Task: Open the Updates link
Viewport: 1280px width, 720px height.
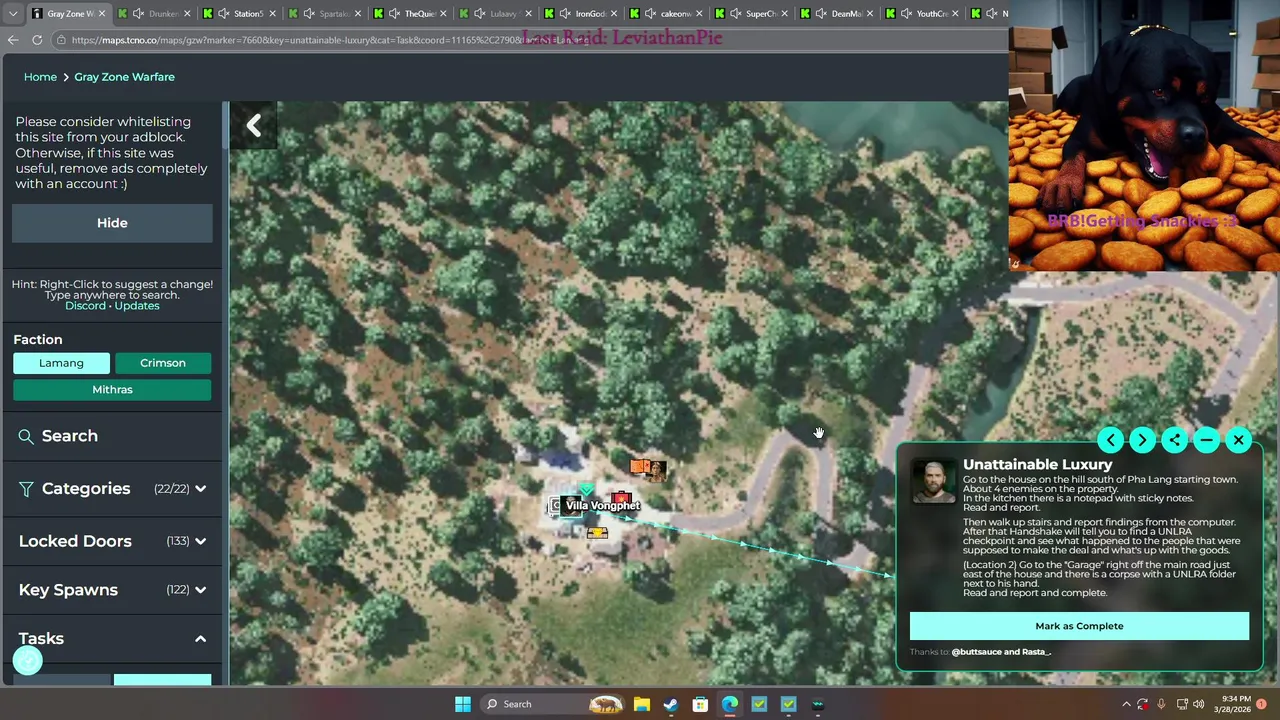Action: [137, 305]
